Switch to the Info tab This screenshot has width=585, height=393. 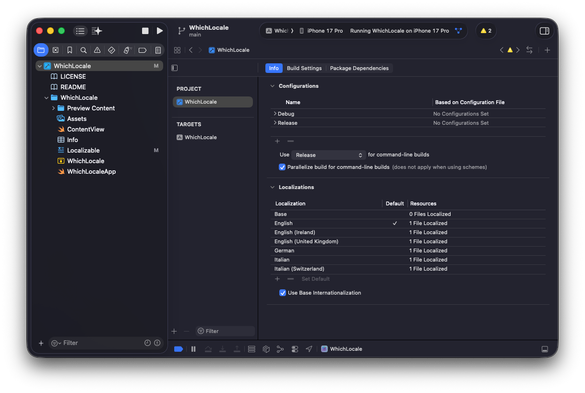pos(274,68)
